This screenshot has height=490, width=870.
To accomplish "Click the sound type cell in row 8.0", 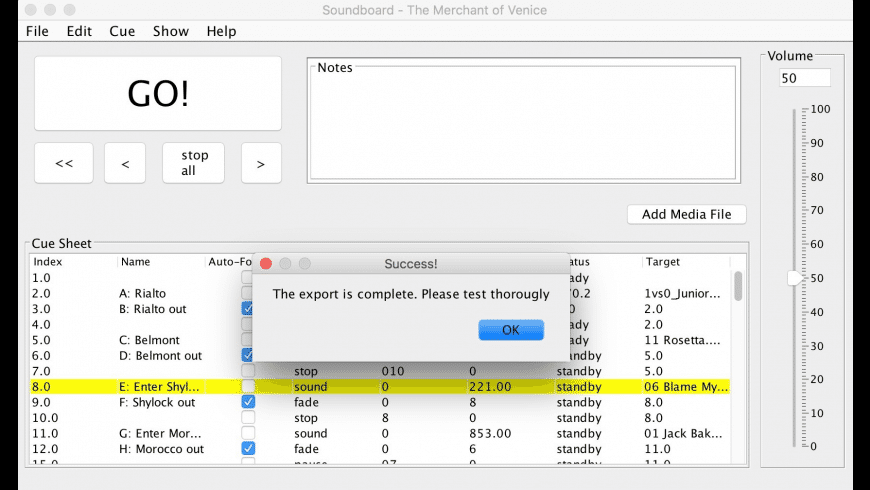I will pos(311,387).
